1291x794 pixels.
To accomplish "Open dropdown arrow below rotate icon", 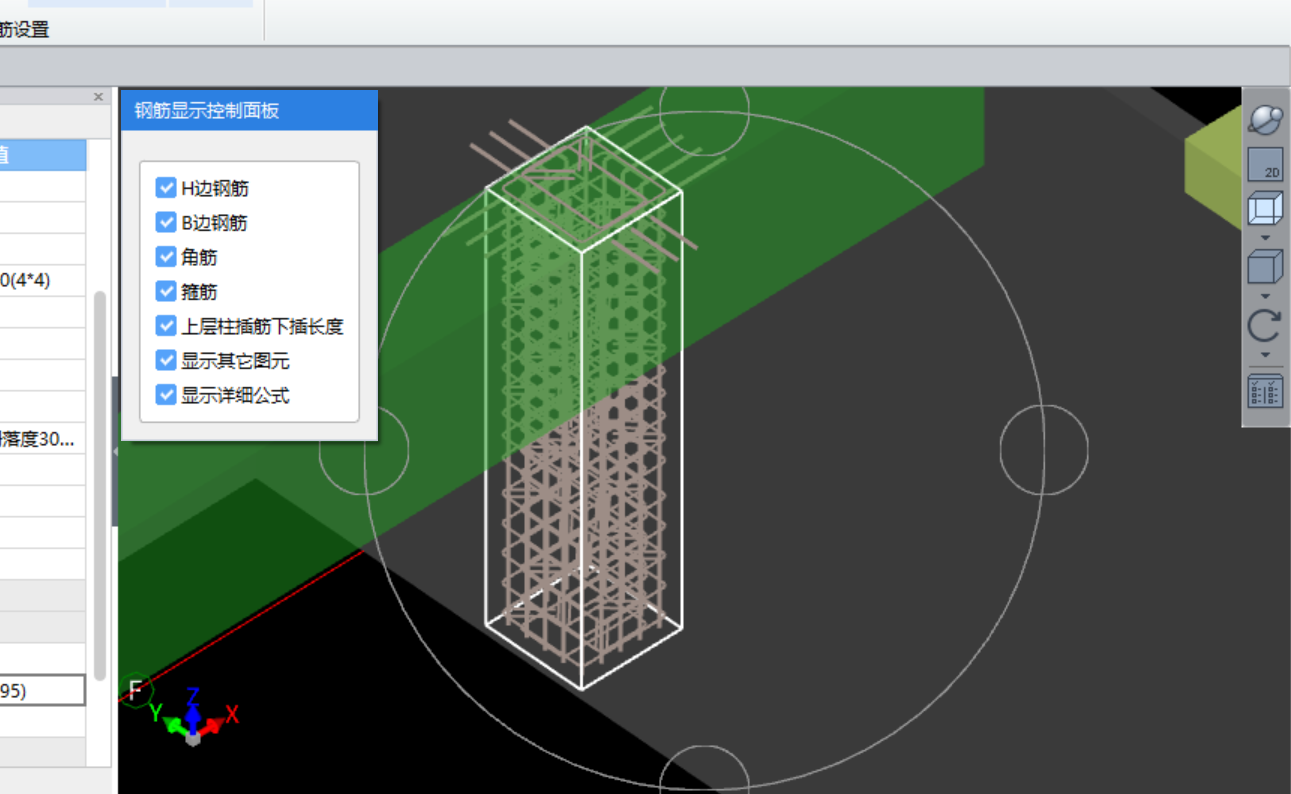I will pyautogui.click(x=1265, y=355).
